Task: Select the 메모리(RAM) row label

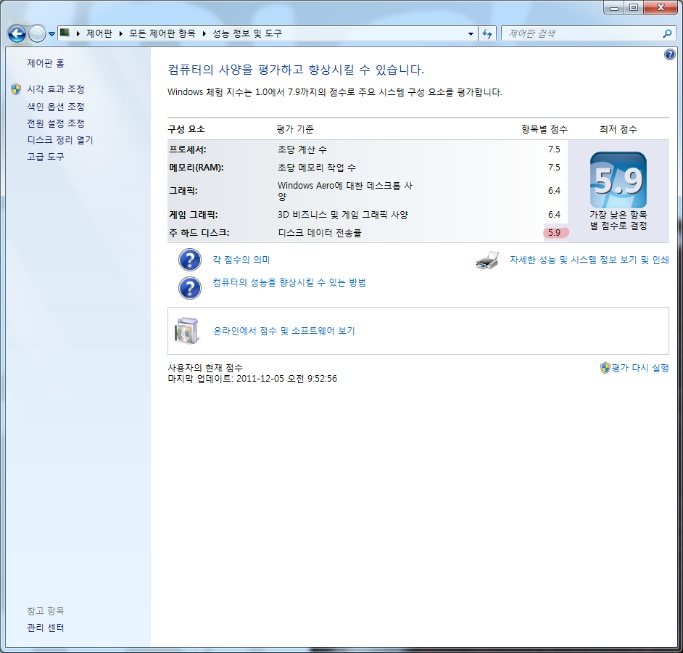Action: click(196, 167)
